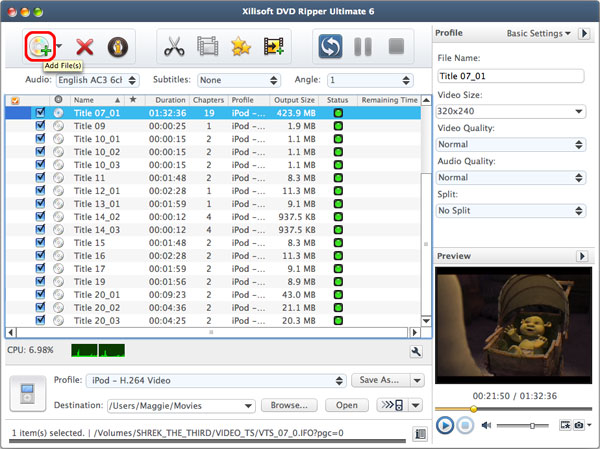600x449 pixels.
Task: Take a snapshot with the camera icon
Action: point(579,425)
